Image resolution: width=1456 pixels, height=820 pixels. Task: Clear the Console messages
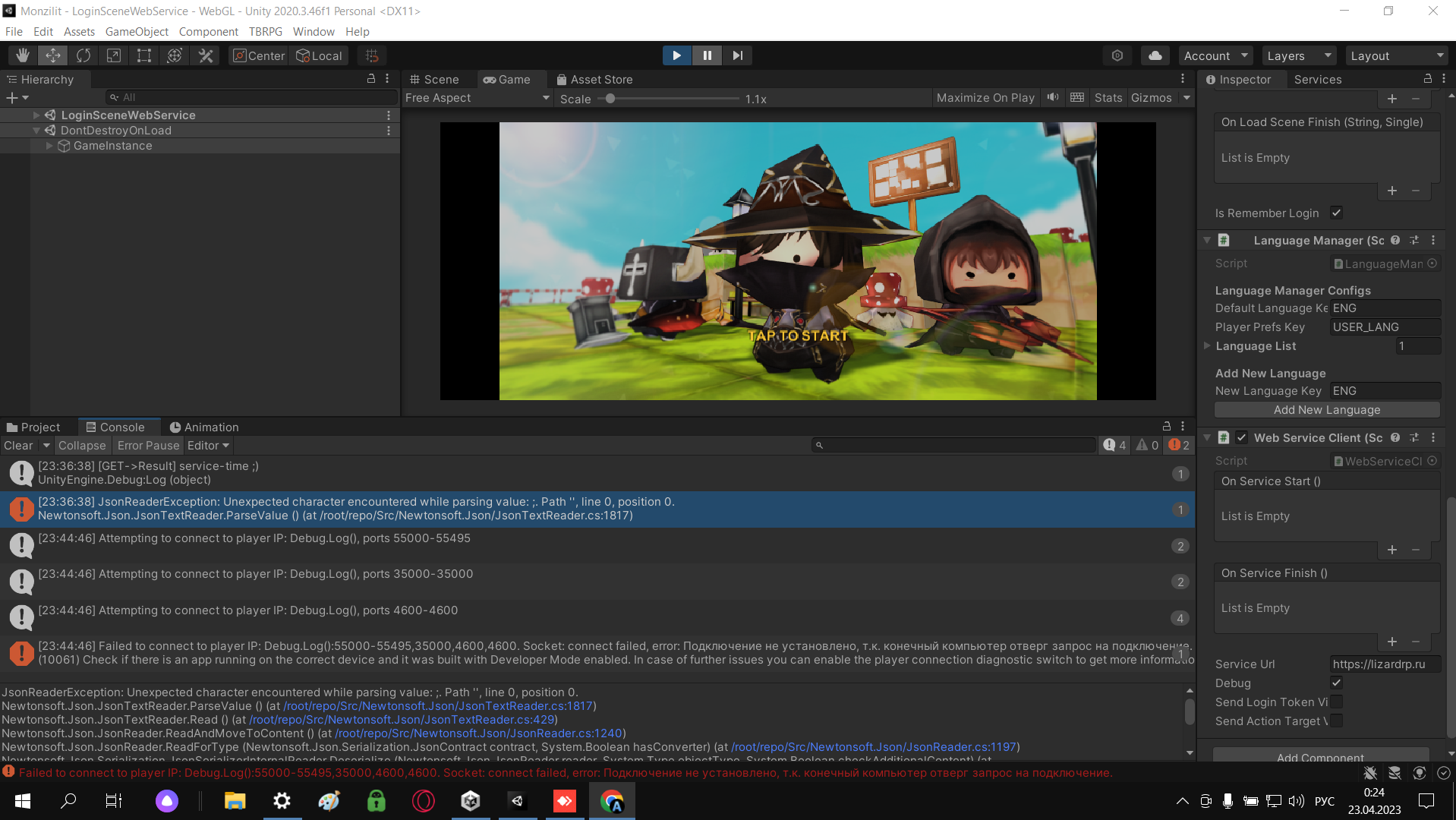click(x=17, y=445)
